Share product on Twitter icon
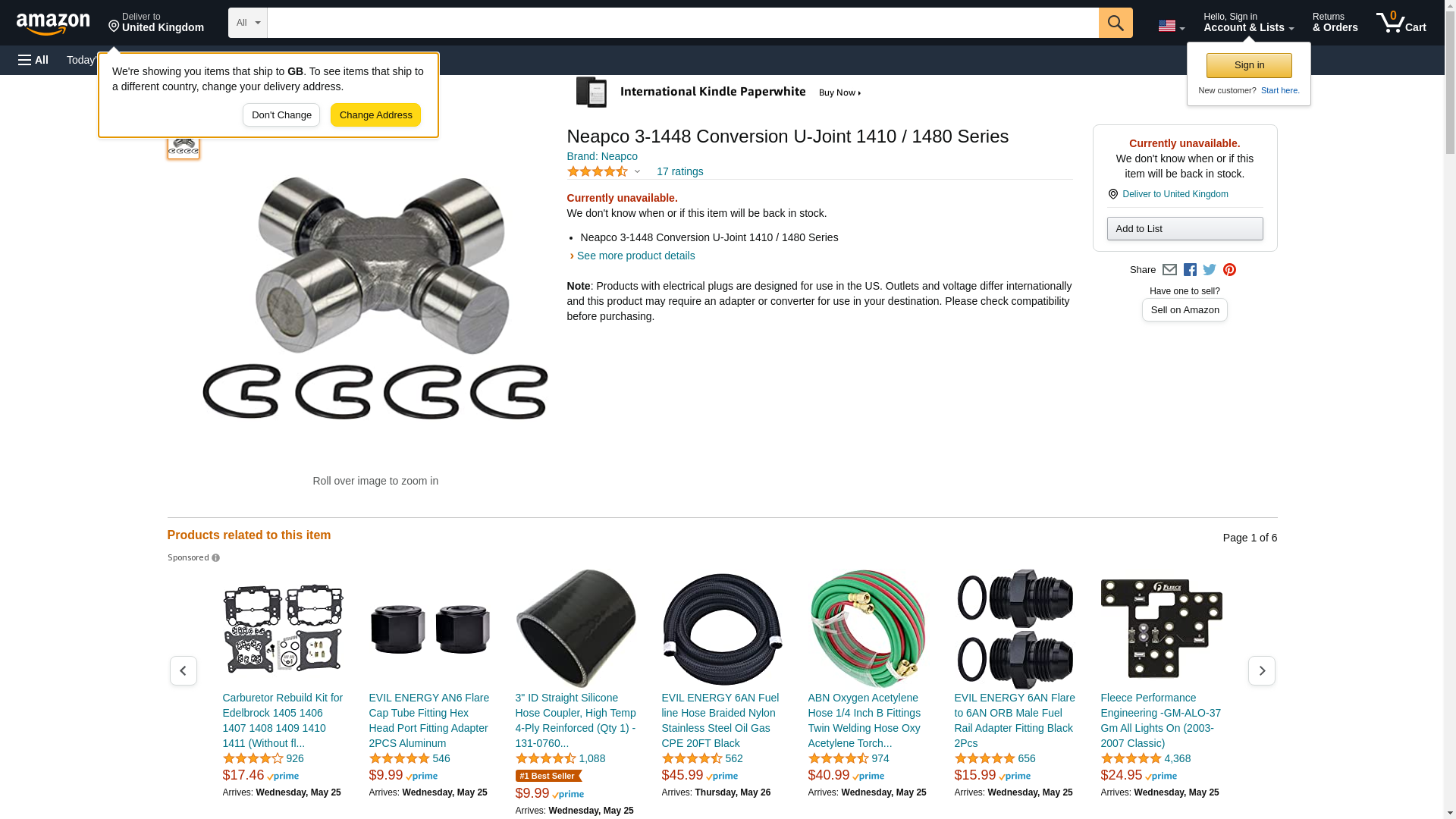Viewport: 1456px width, 819px height. click(1210, 270)
